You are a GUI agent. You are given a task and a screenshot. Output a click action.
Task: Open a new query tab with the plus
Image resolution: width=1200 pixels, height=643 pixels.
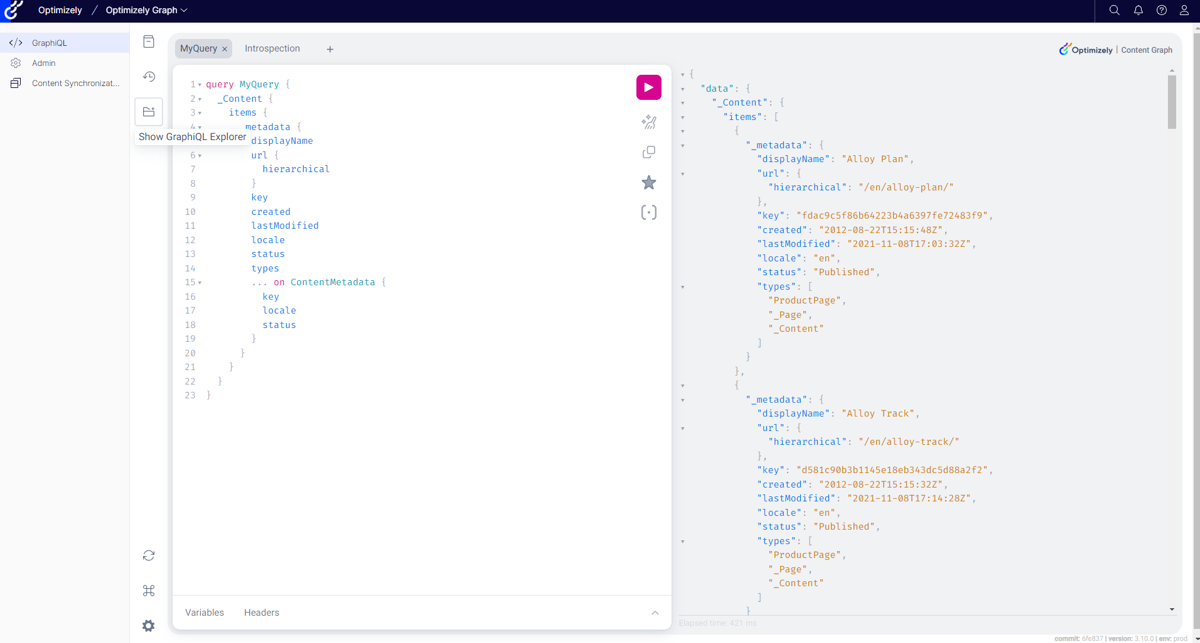pos(330,48)
